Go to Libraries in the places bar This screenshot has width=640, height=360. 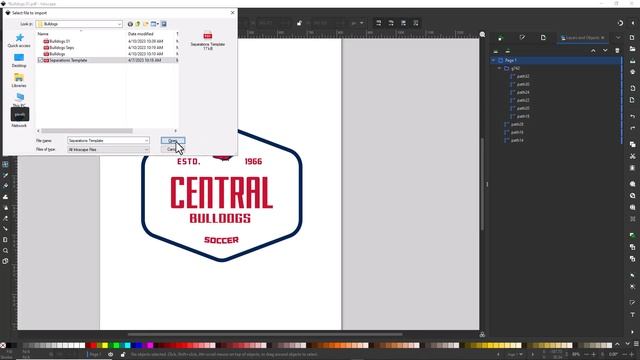[x=19, y=80]
